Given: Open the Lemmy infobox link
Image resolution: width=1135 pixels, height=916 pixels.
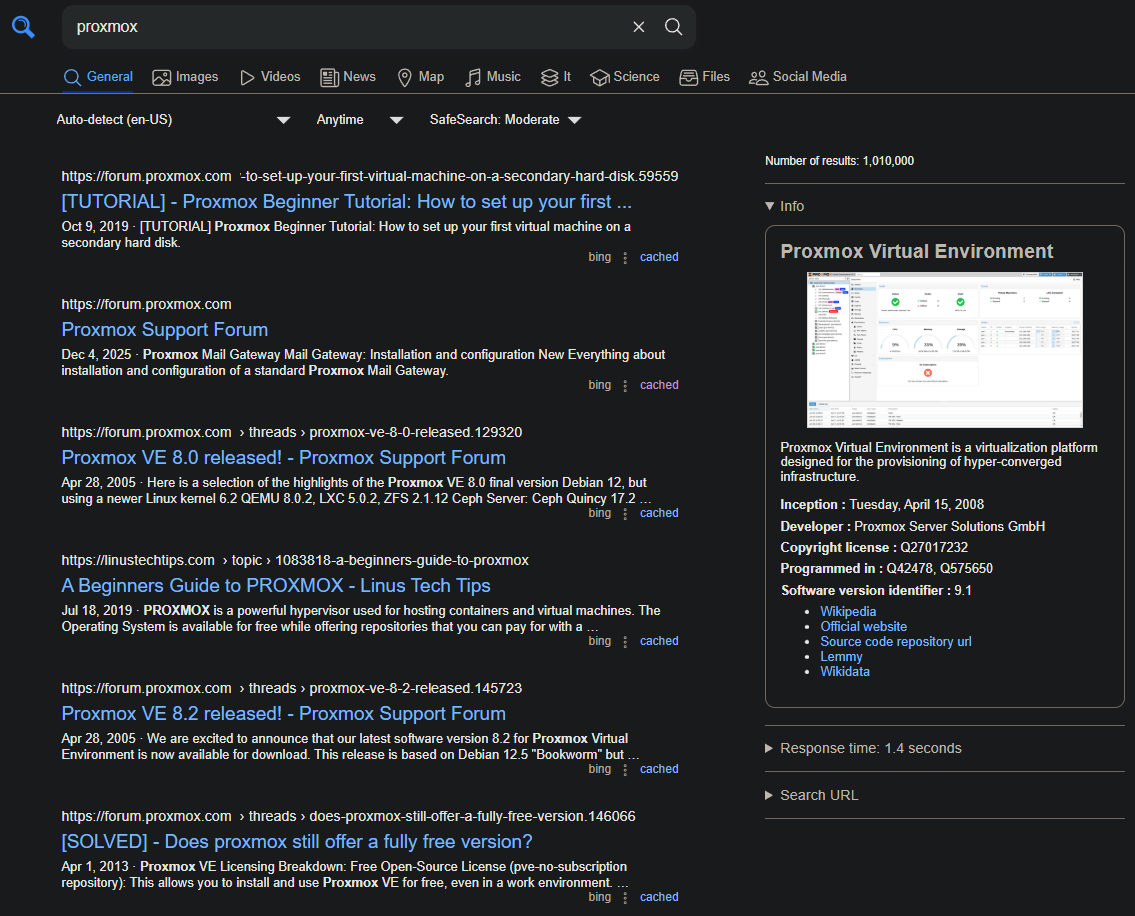Looking at the screenshot, I should click(841, 657).
